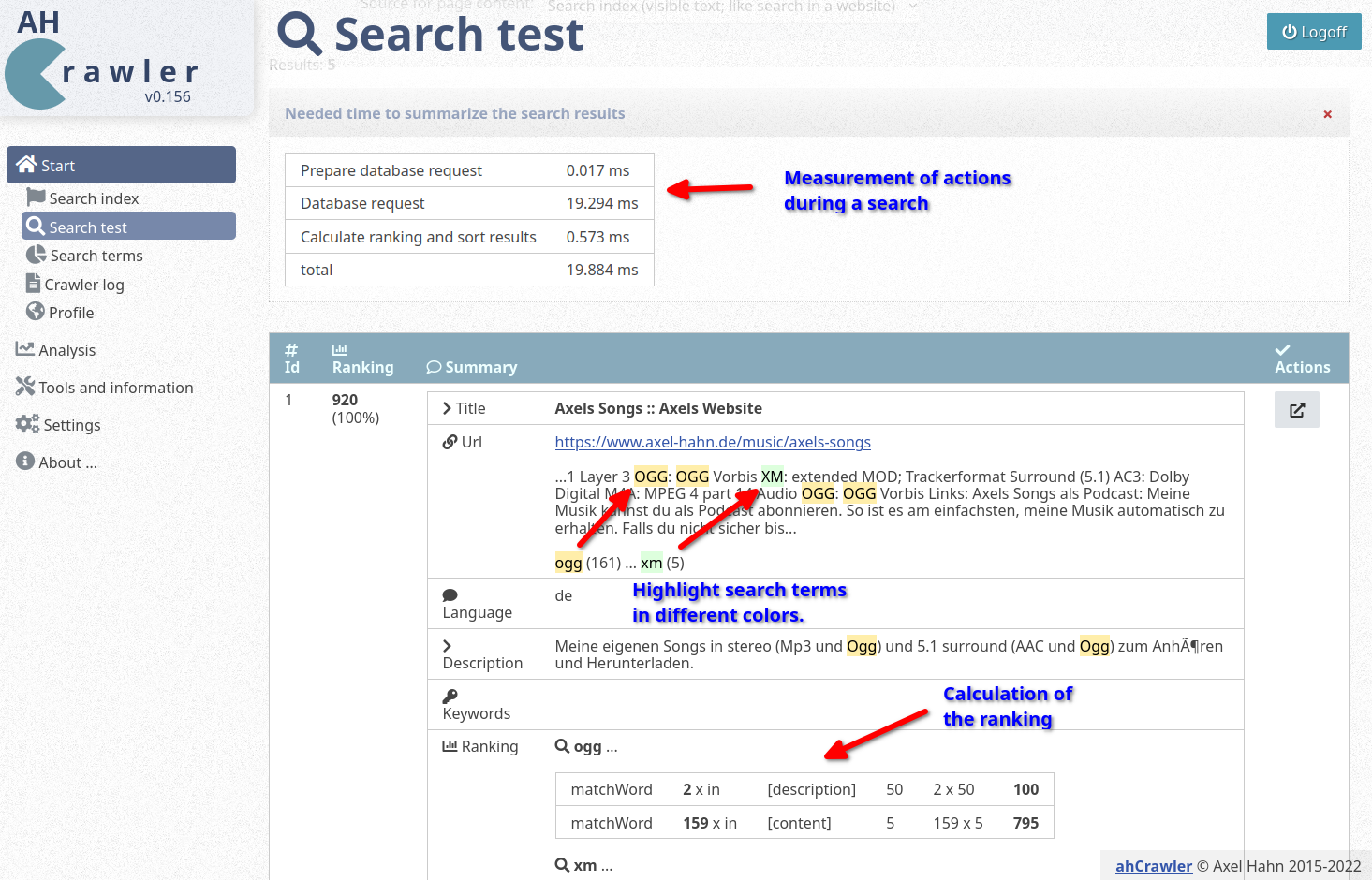This screenshot has width=1372, height=880.
Task: Select the '19.884 ms' total value
Action: [x=602, y=270]
